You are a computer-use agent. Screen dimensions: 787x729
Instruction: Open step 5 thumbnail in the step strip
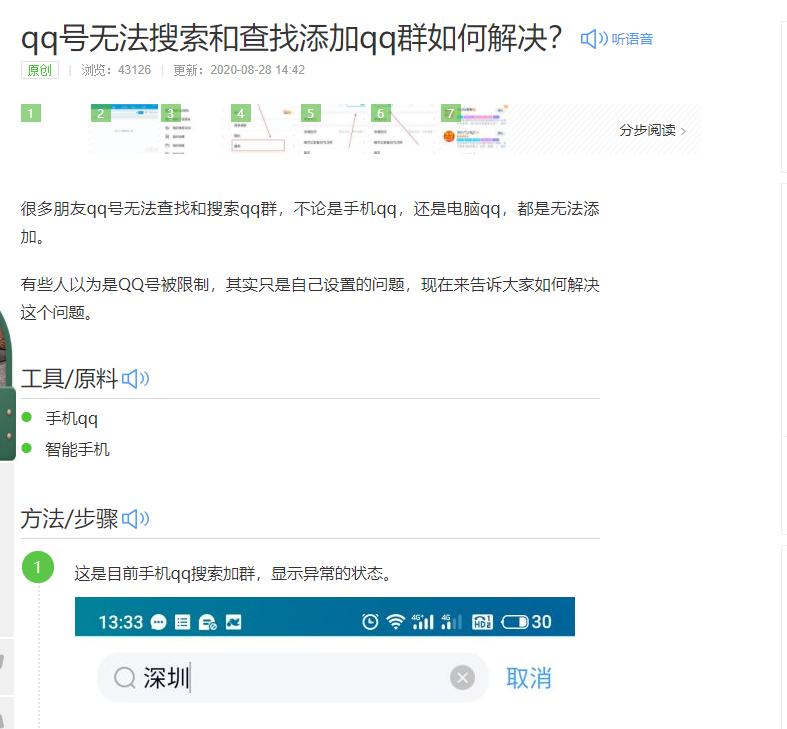click(334, 129)
